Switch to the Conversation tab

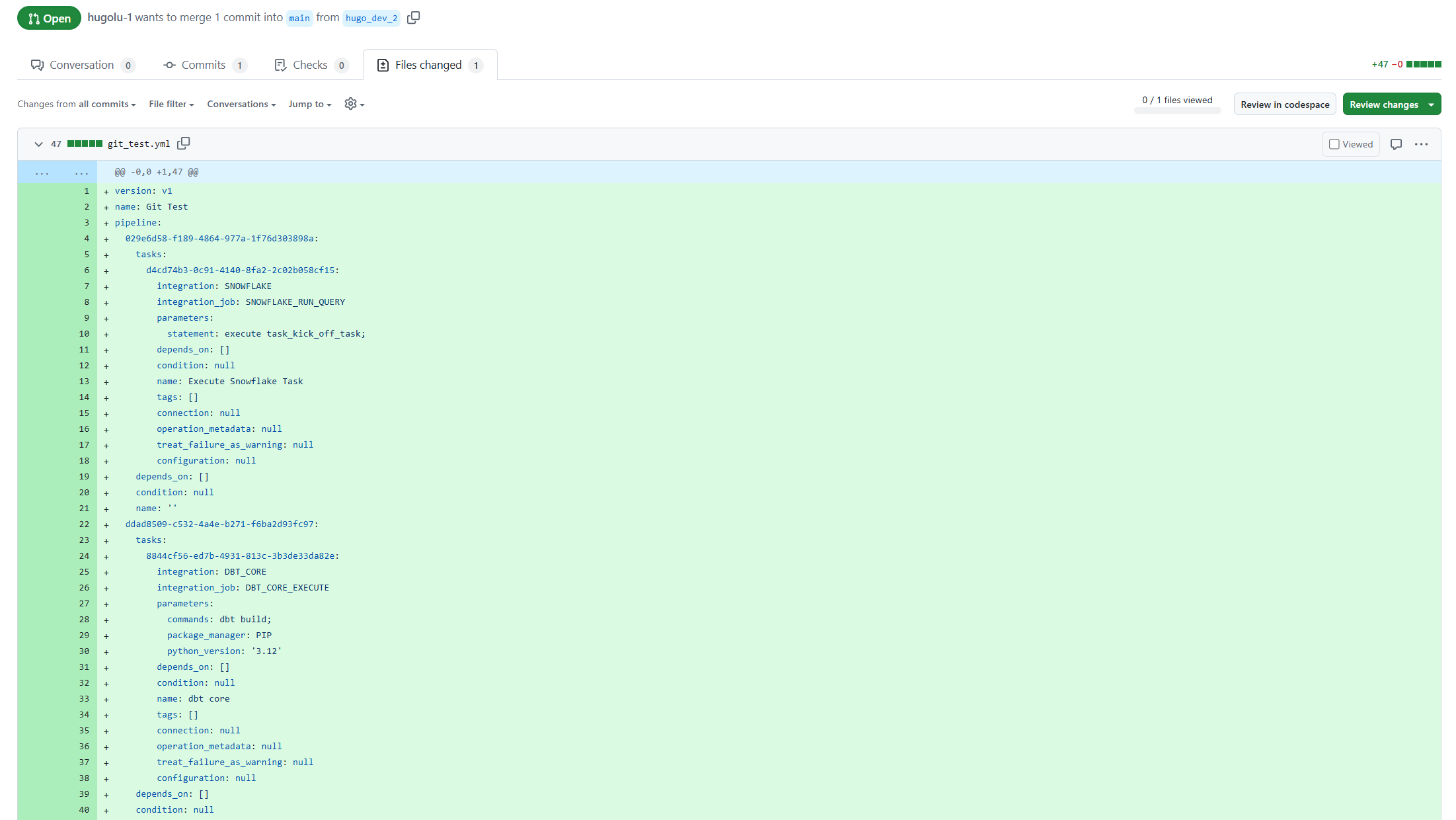[81, 65]
